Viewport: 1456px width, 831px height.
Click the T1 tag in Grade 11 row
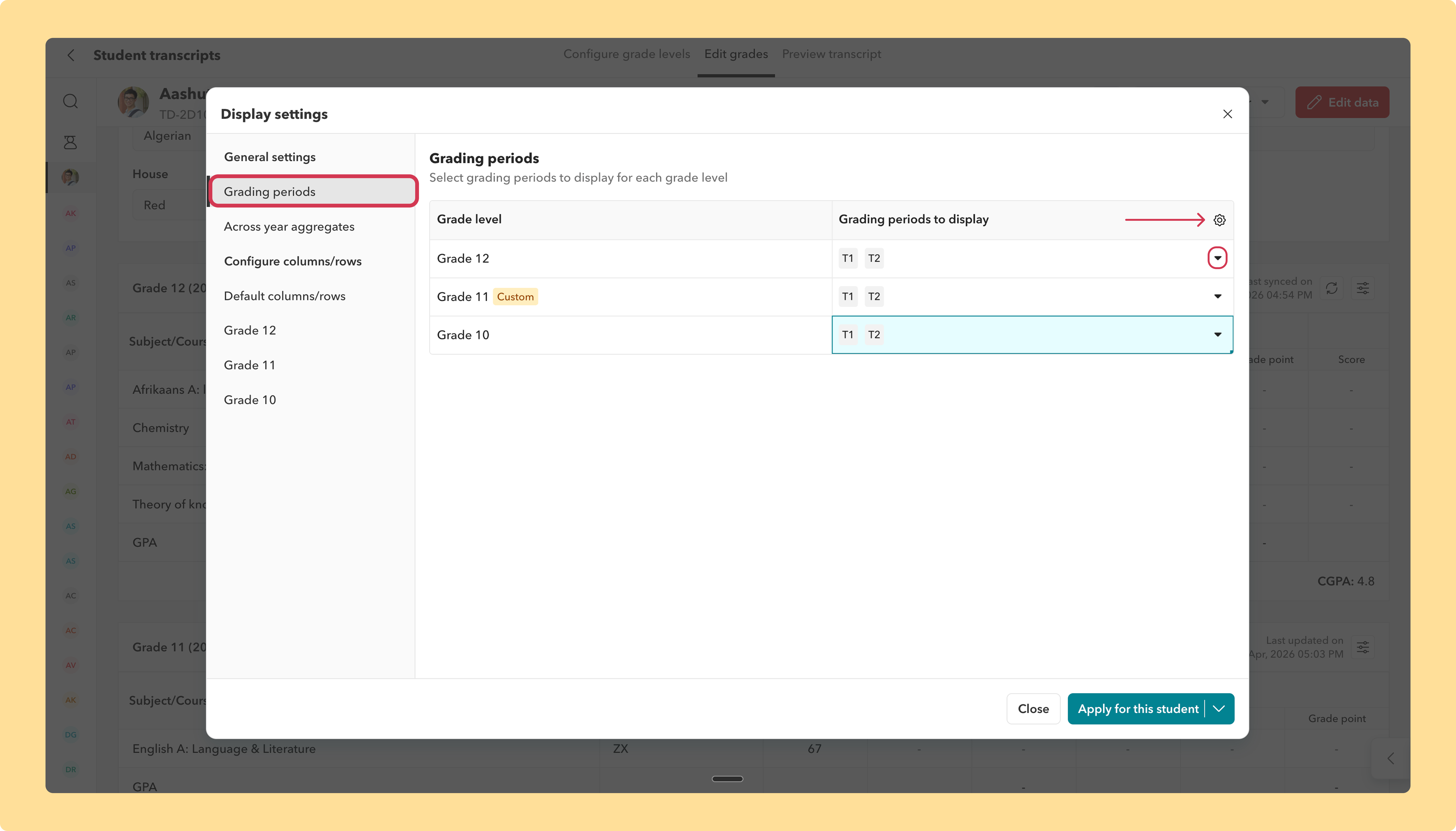pyautogui.click(x=847, y=297)
